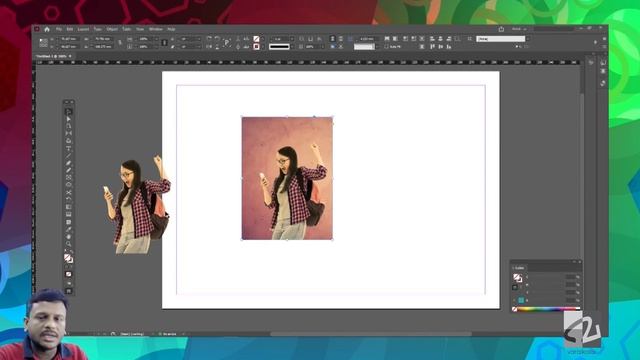
Task: Click the Fill/Stroke proxy in the Color panel
Action: pyautogui.click(x=518, y=278)
